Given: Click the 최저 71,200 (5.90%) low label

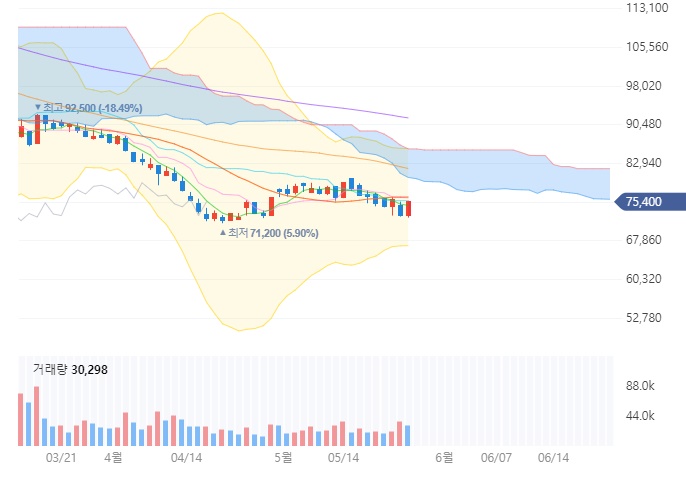Looking at the screenshot, I should [x=269, y=233].
